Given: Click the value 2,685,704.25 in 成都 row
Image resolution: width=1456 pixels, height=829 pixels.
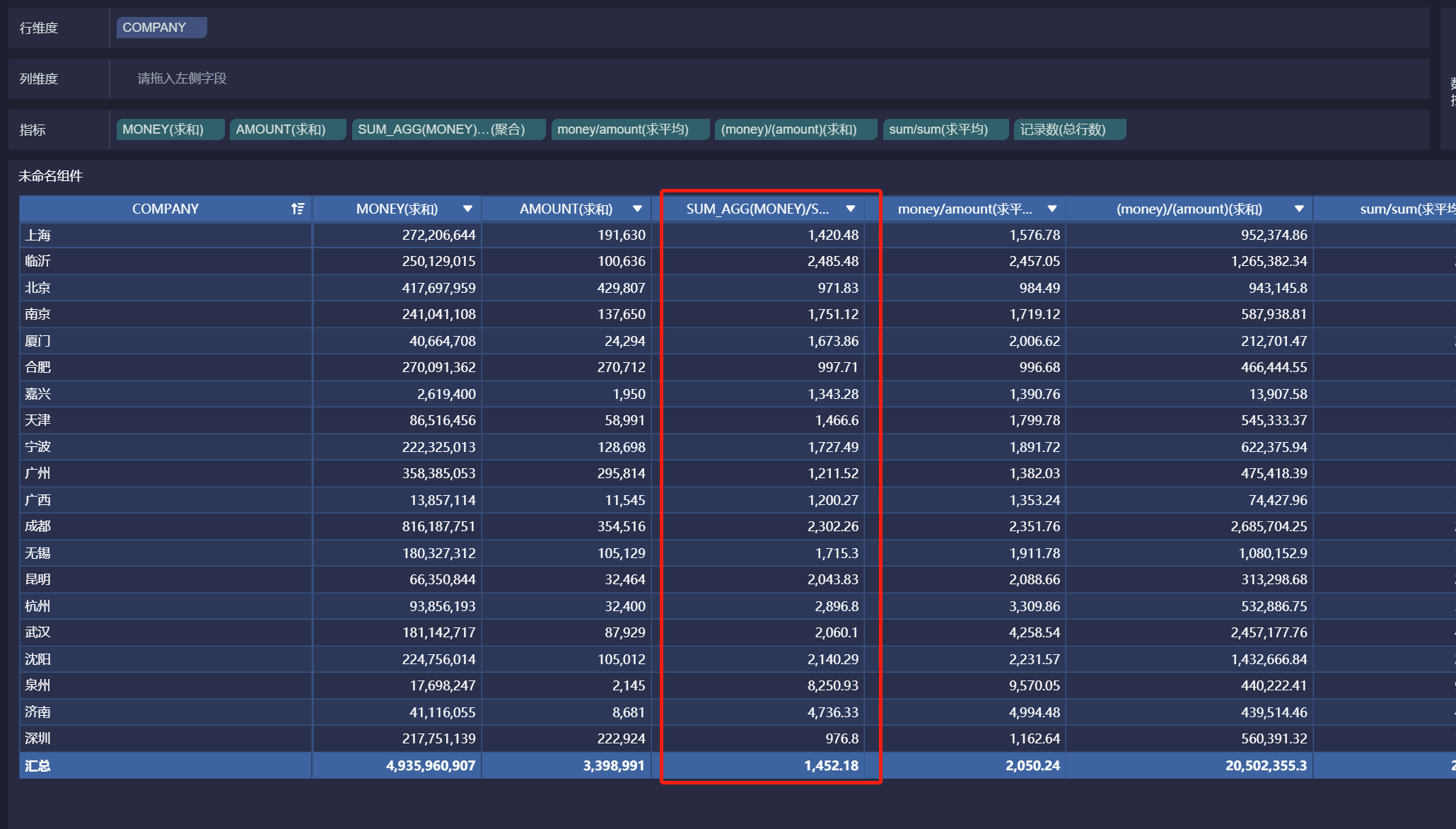Looking at the screenshot, I should click(1269, 526).
